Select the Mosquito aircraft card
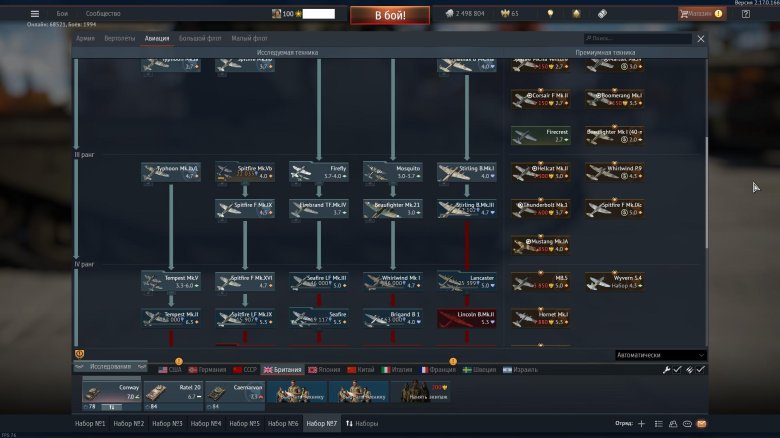The width and height of the screenshot is (780, 438). (392, 172)
